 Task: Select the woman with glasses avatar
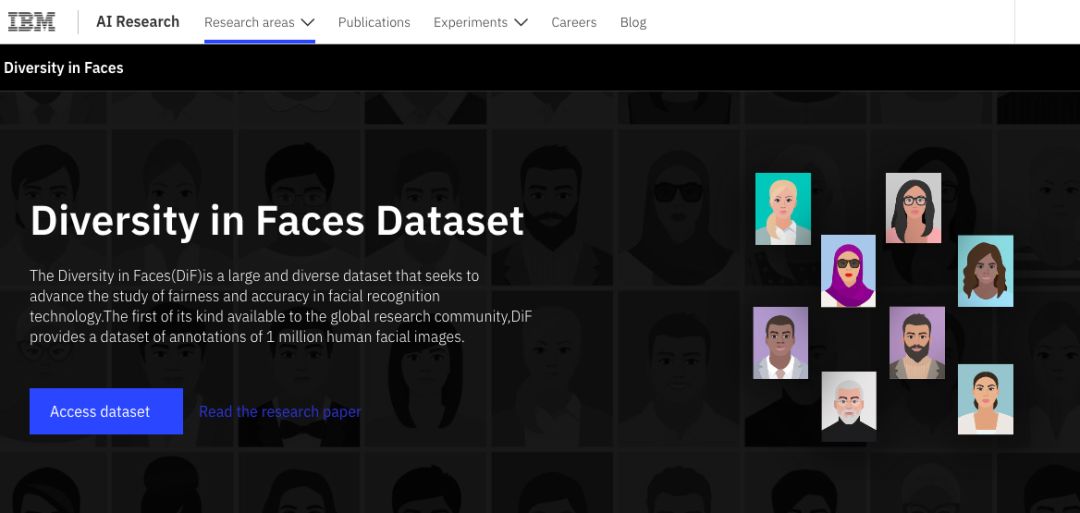pyautogui.click(x=913, y=208)
